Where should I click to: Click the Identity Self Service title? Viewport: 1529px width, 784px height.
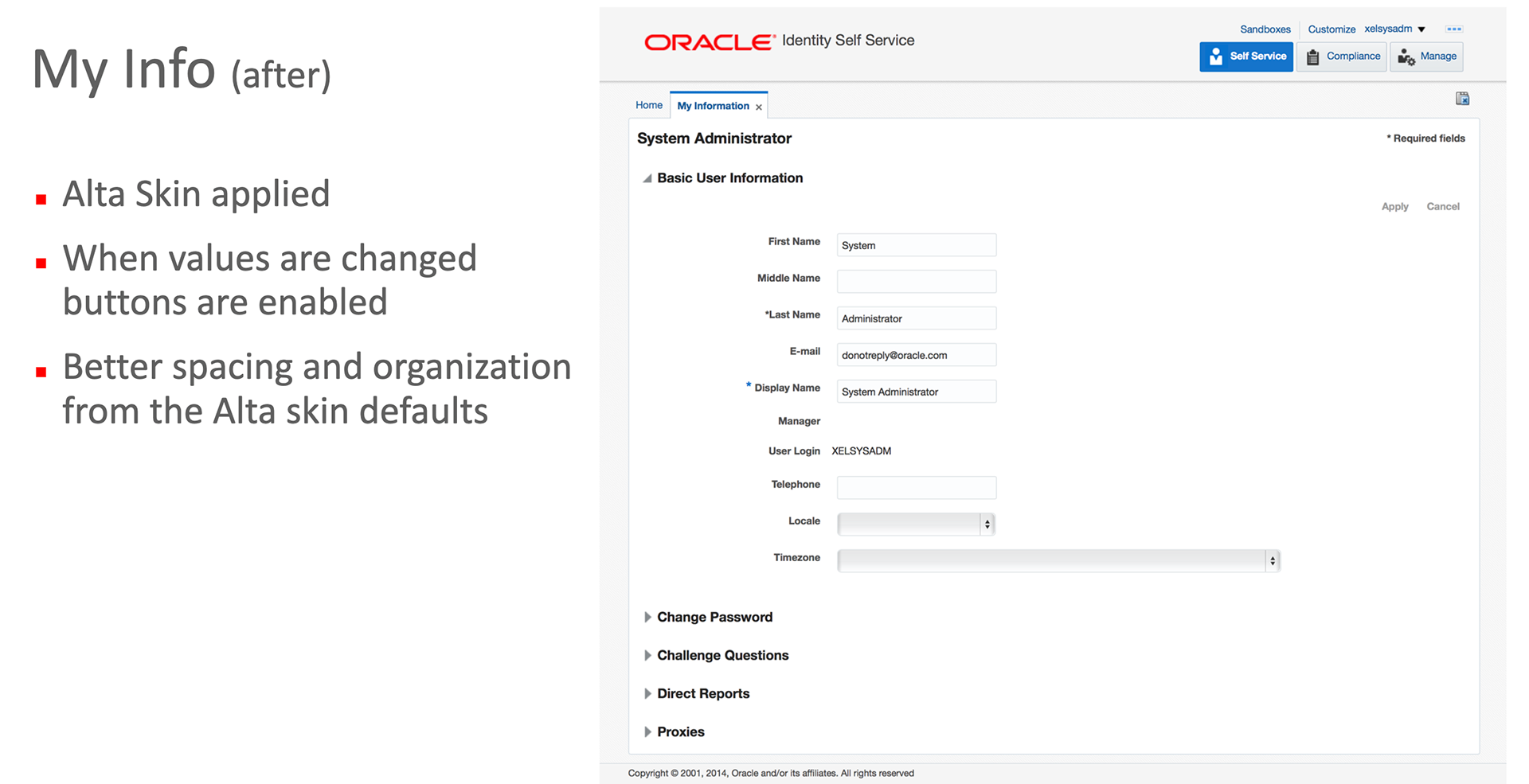coord(848,41)
